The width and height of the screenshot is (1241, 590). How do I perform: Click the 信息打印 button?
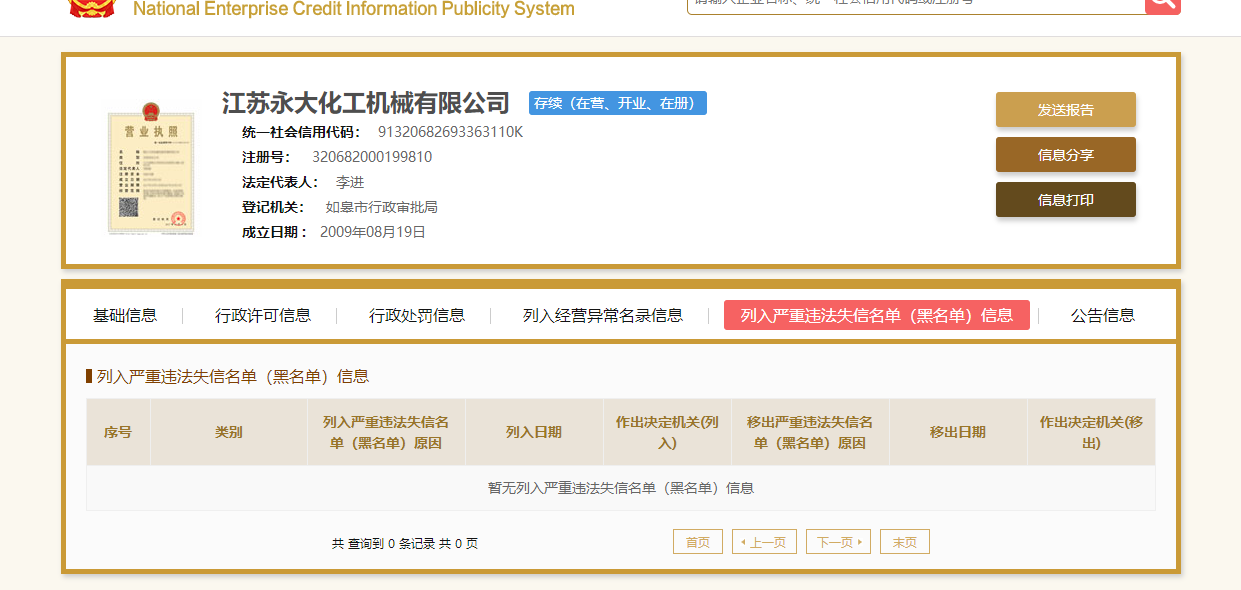[1065, 200]
